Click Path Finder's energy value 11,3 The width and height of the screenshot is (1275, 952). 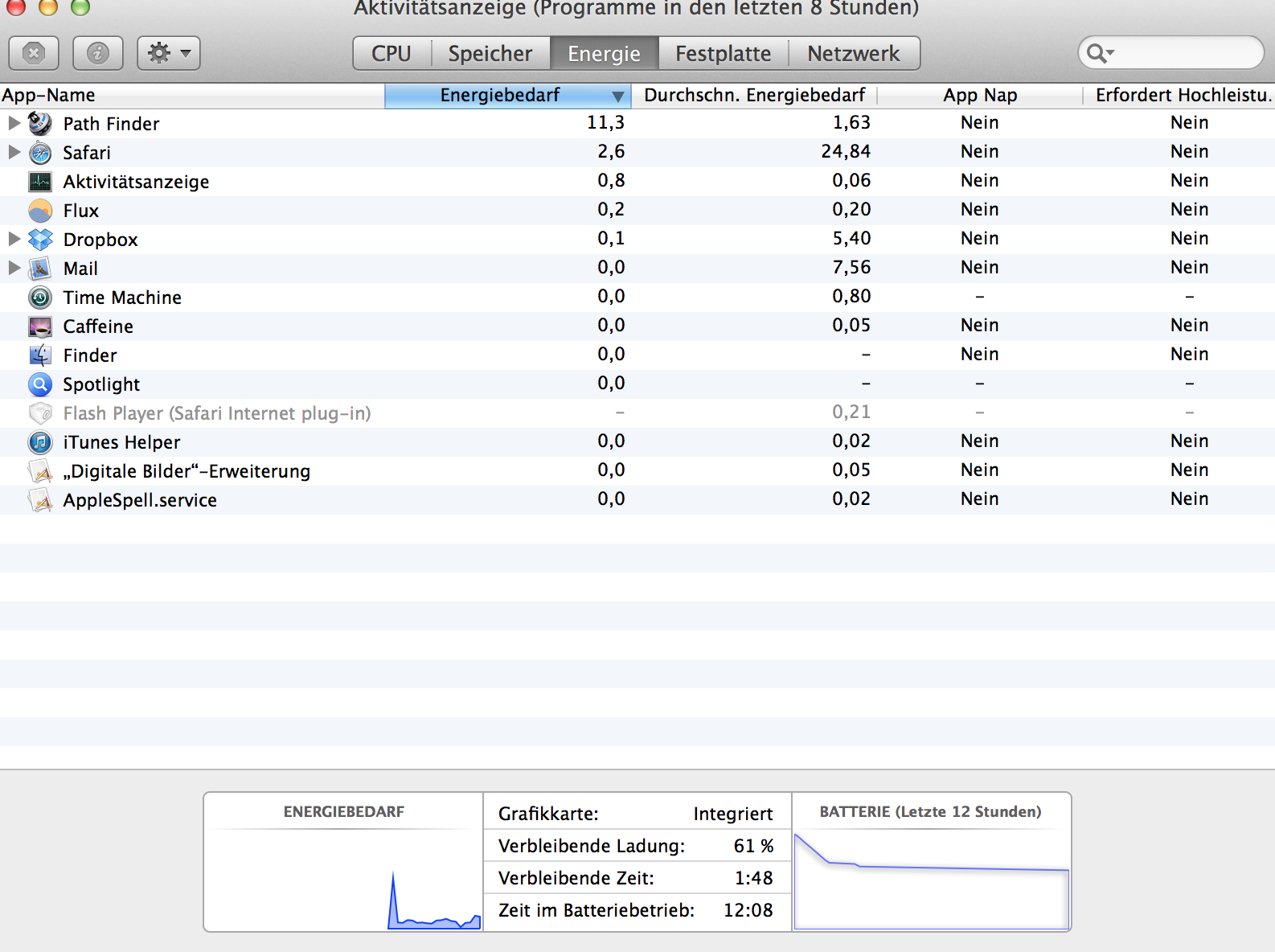tap(605, 122)
